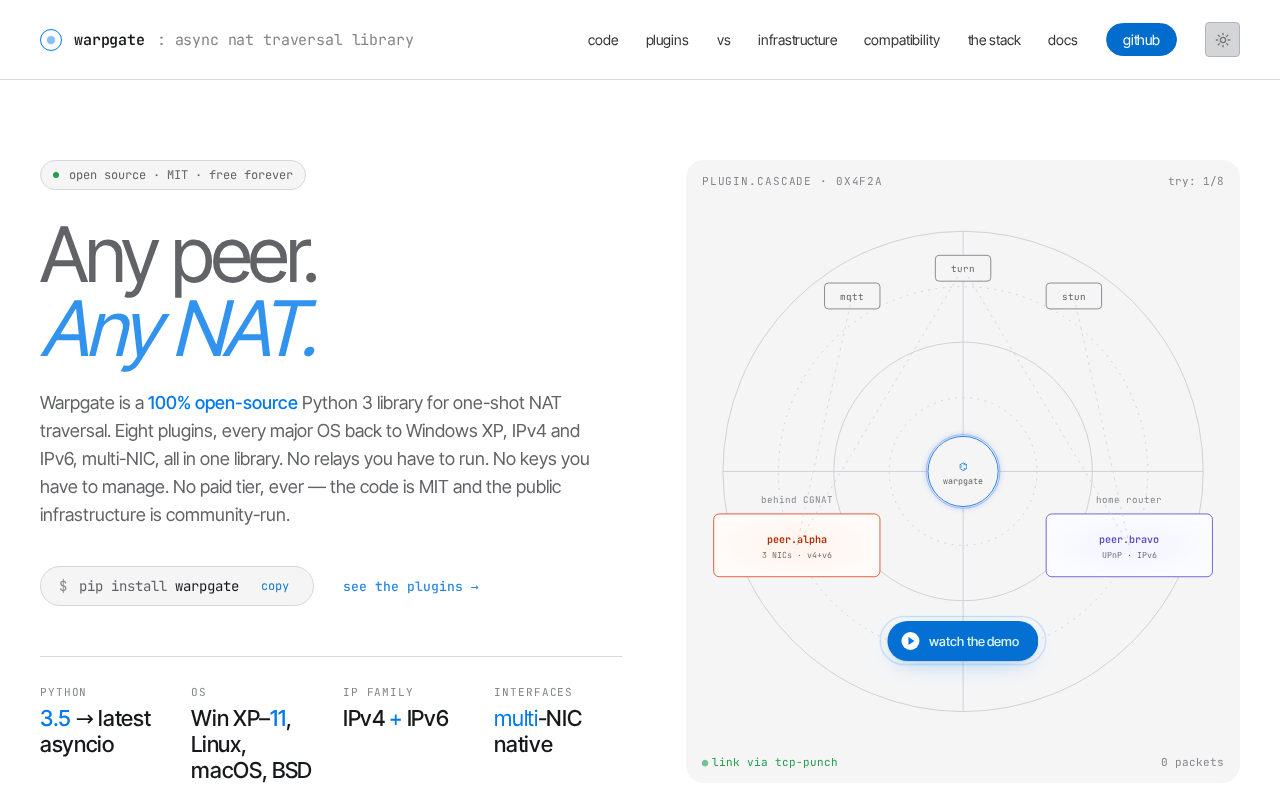Screen dimensions: 1280x800
Task: Click the warpgate logo icon
Action: click(51, 40)
